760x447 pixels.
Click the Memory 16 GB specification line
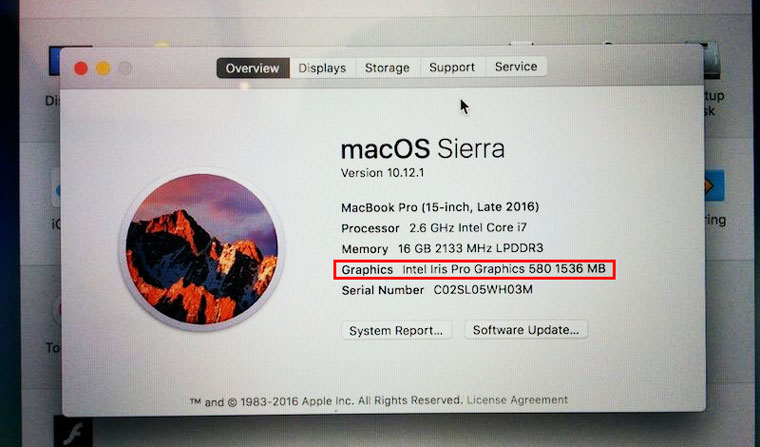442,249
